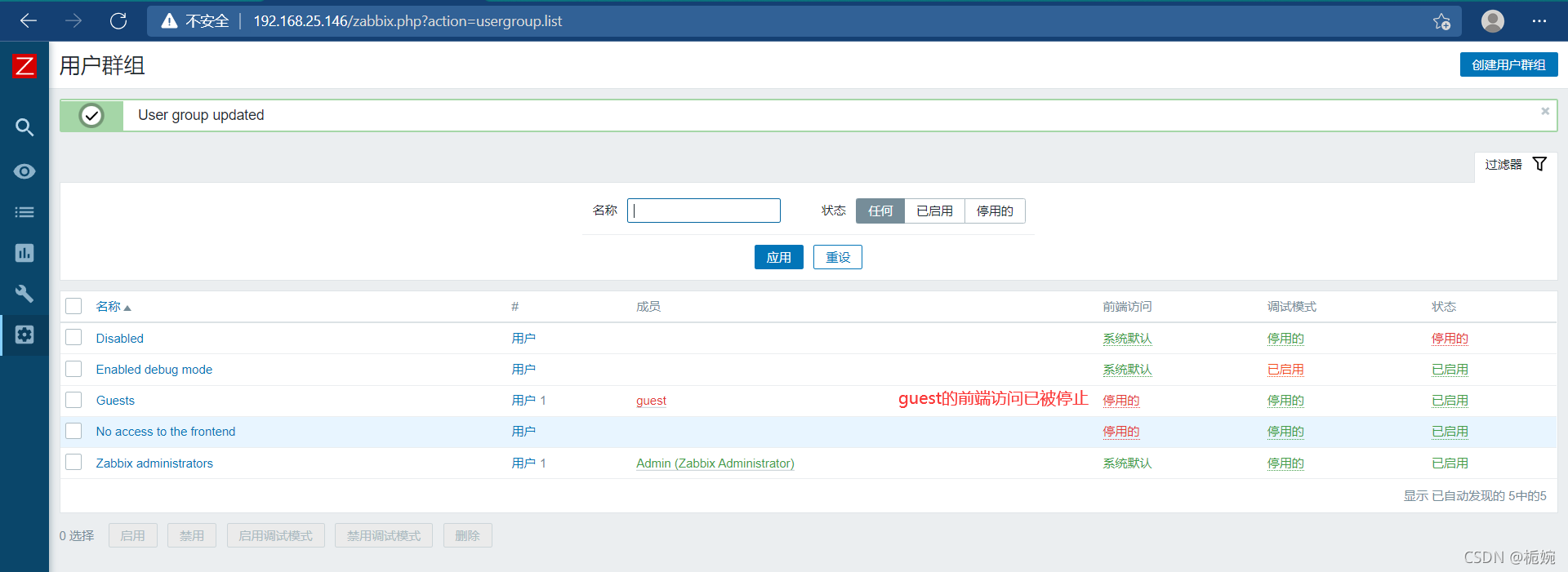Open browser settings and more menu
The height and width of the screenshot is (572, 1568).
coord(1539,20)
